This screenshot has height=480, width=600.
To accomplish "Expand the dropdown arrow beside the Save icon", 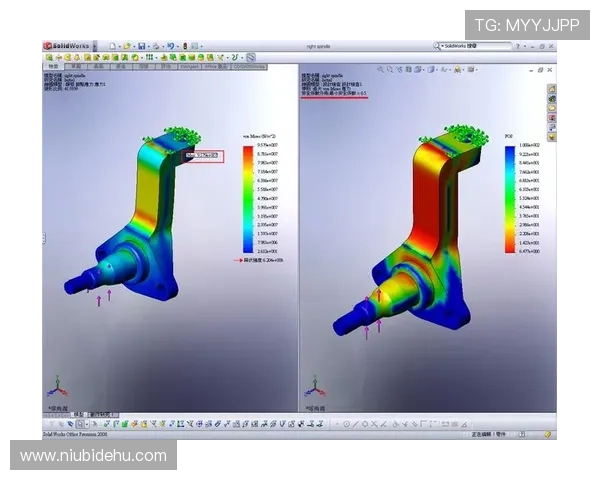I will (150, 46).
